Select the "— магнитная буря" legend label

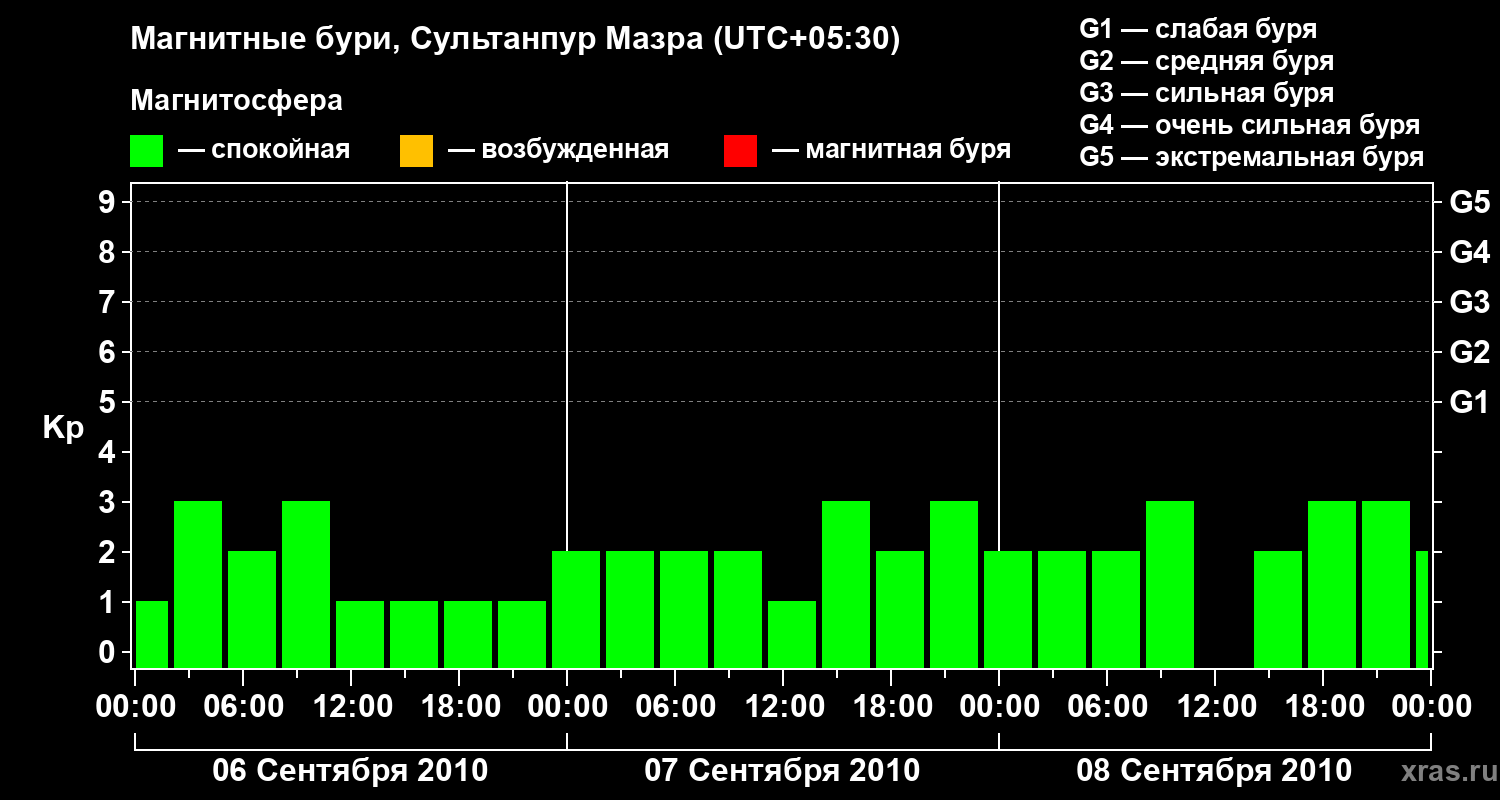point(892,151)
